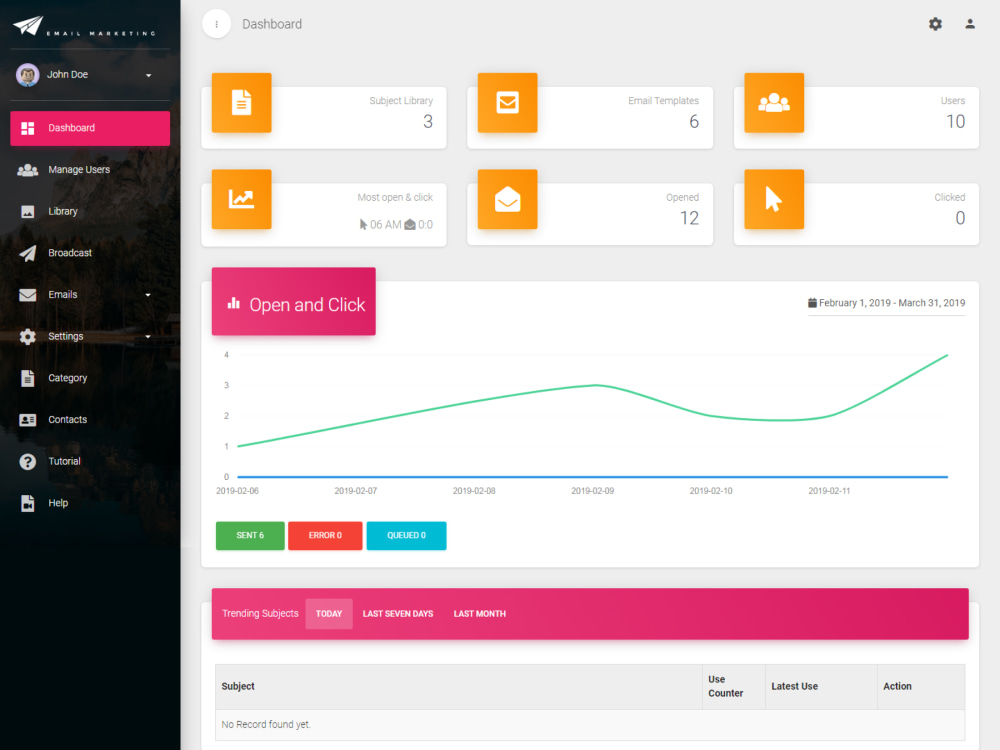Viewport: 1000px width, 750px height.
Task: Click the 2019-02-09 chart axis label
Action: tap(592, 491)
